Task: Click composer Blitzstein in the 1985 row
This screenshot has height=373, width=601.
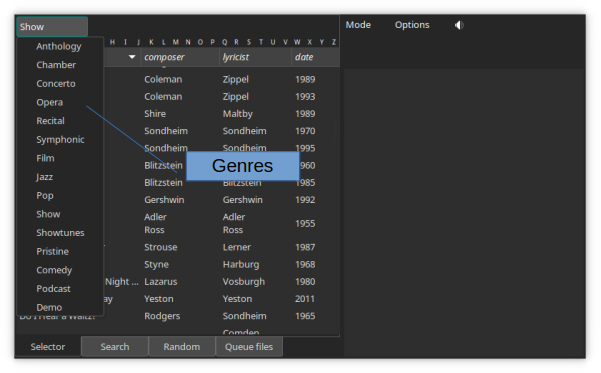Action: [x=163, y=182]
